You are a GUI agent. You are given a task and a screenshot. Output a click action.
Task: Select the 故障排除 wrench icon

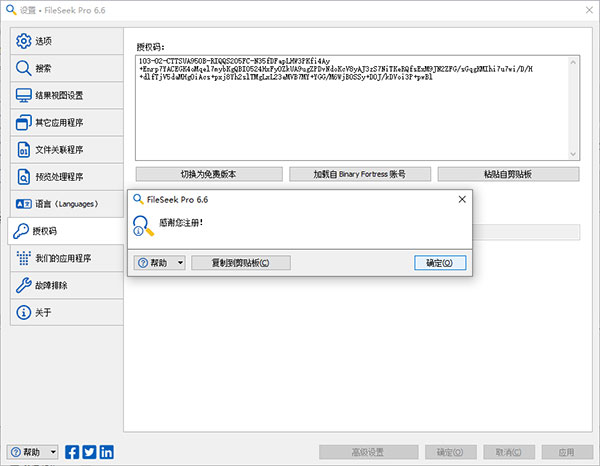[x=23, y=285]
